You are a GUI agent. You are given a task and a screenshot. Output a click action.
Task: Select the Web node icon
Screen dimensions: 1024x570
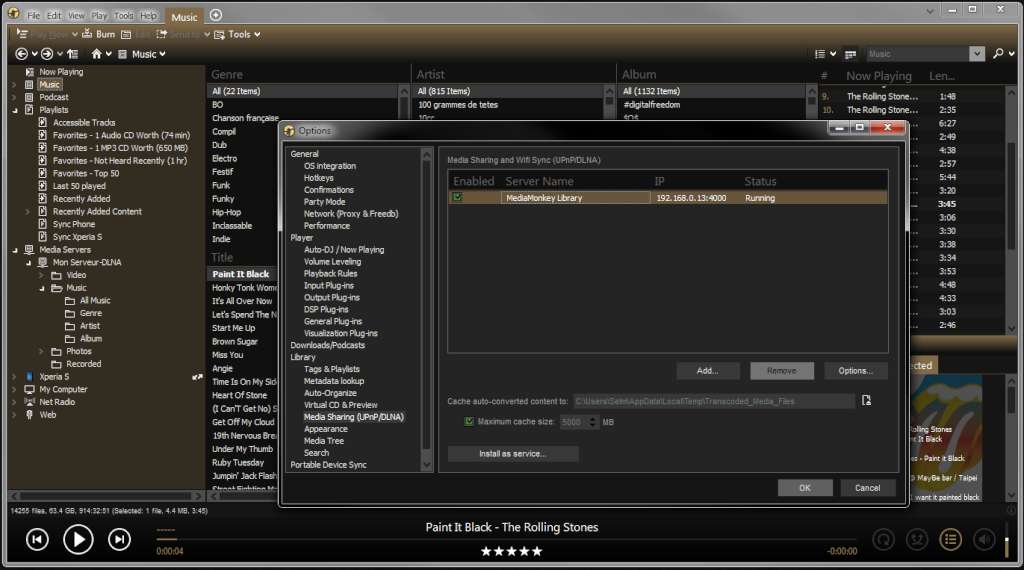tap(29, 415)
